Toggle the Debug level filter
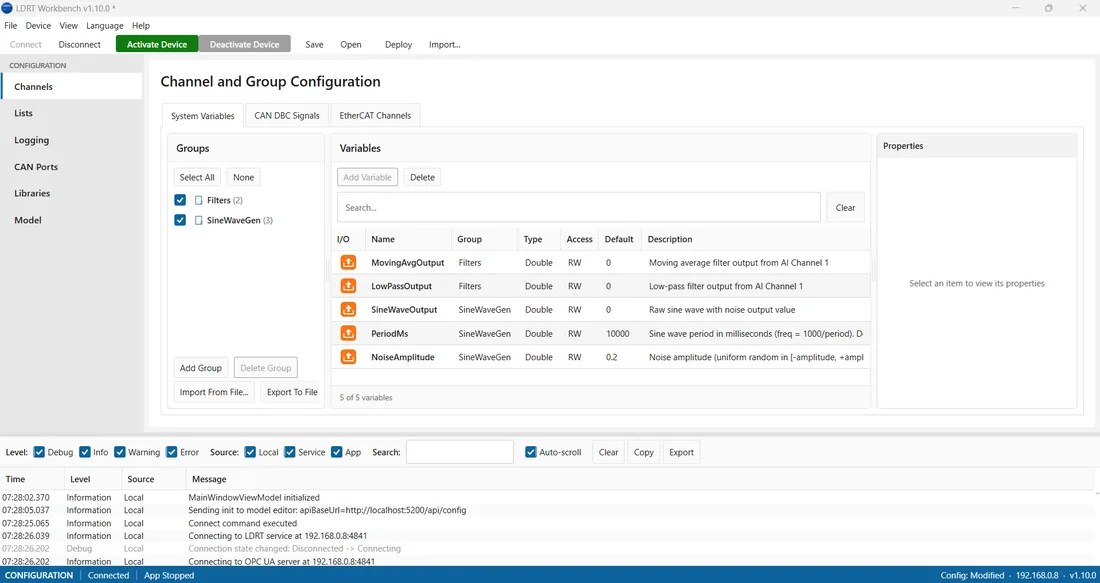The image size is (1100, 583). 39,452
